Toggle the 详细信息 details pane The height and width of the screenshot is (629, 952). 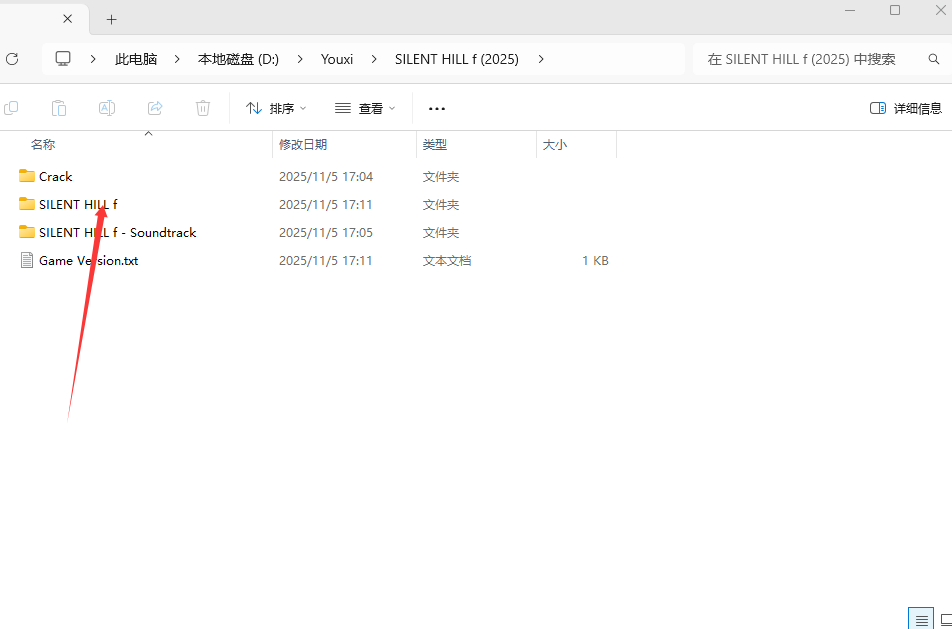tap(905, 108)
